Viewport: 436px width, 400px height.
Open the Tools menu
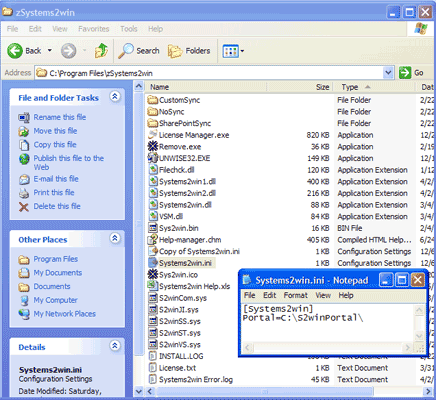129,29
